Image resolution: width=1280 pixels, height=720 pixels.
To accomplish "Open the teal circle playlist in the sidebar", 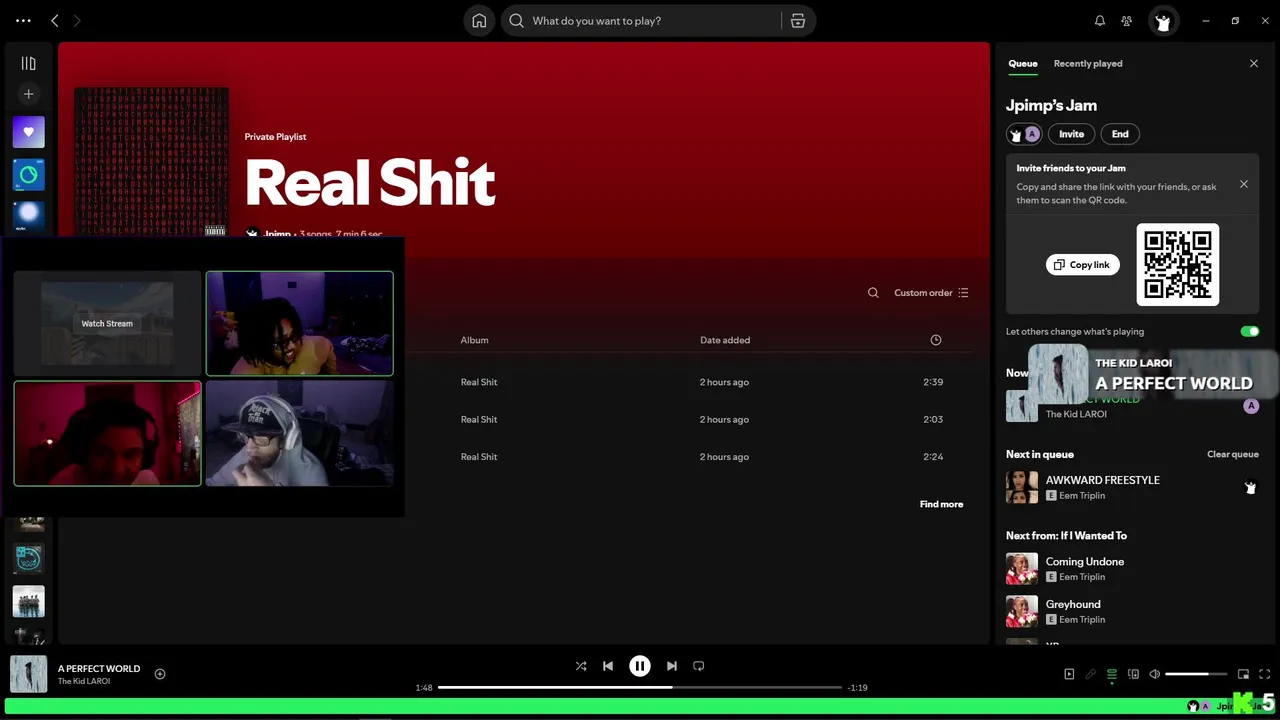I will click(x=28, y=175).
